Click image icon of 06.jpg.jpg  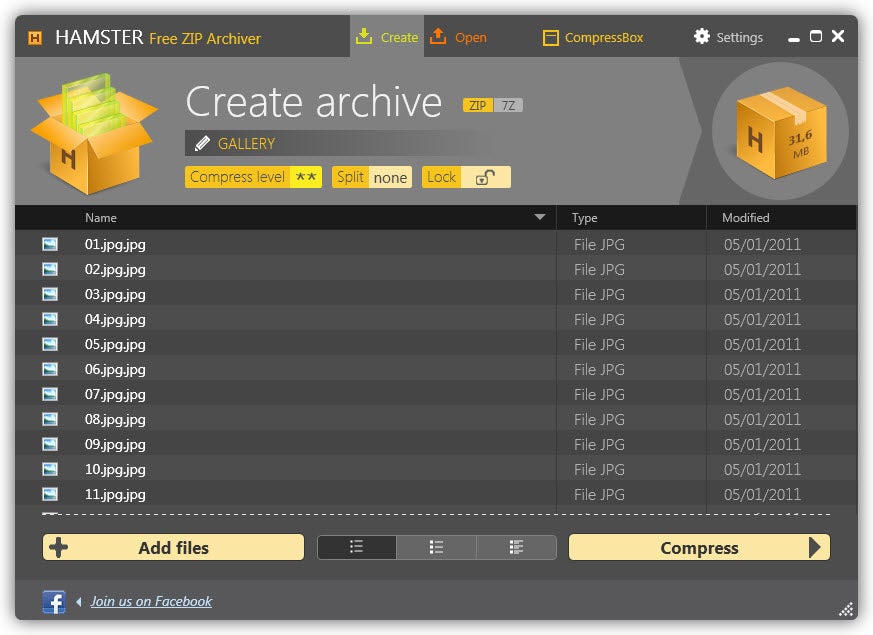click(50, 369)
